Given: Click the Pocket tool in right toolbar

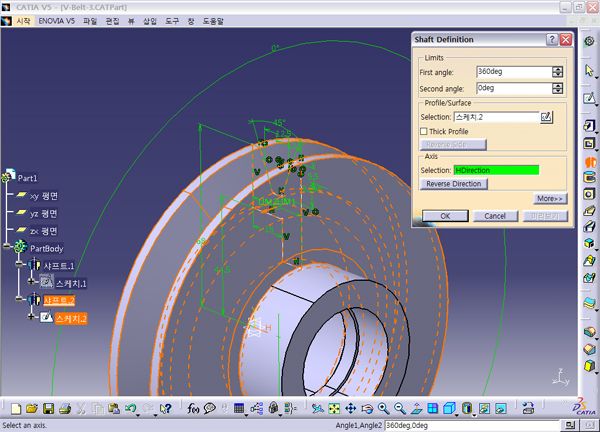Looking at the screenshot, I should coord(589,143).
